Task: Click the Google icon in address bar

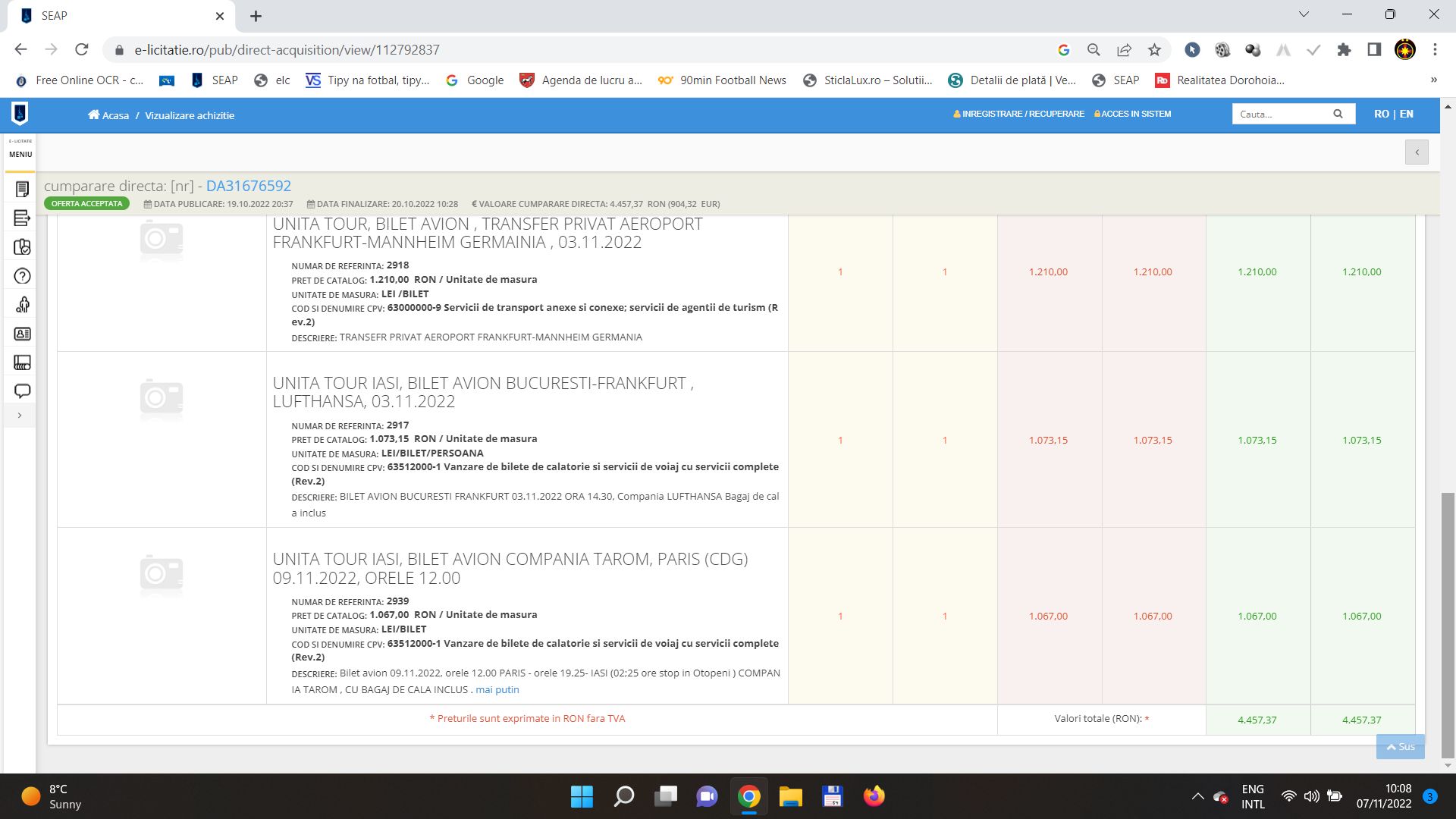Action: pyautogui.click(x=1063, y=50)
